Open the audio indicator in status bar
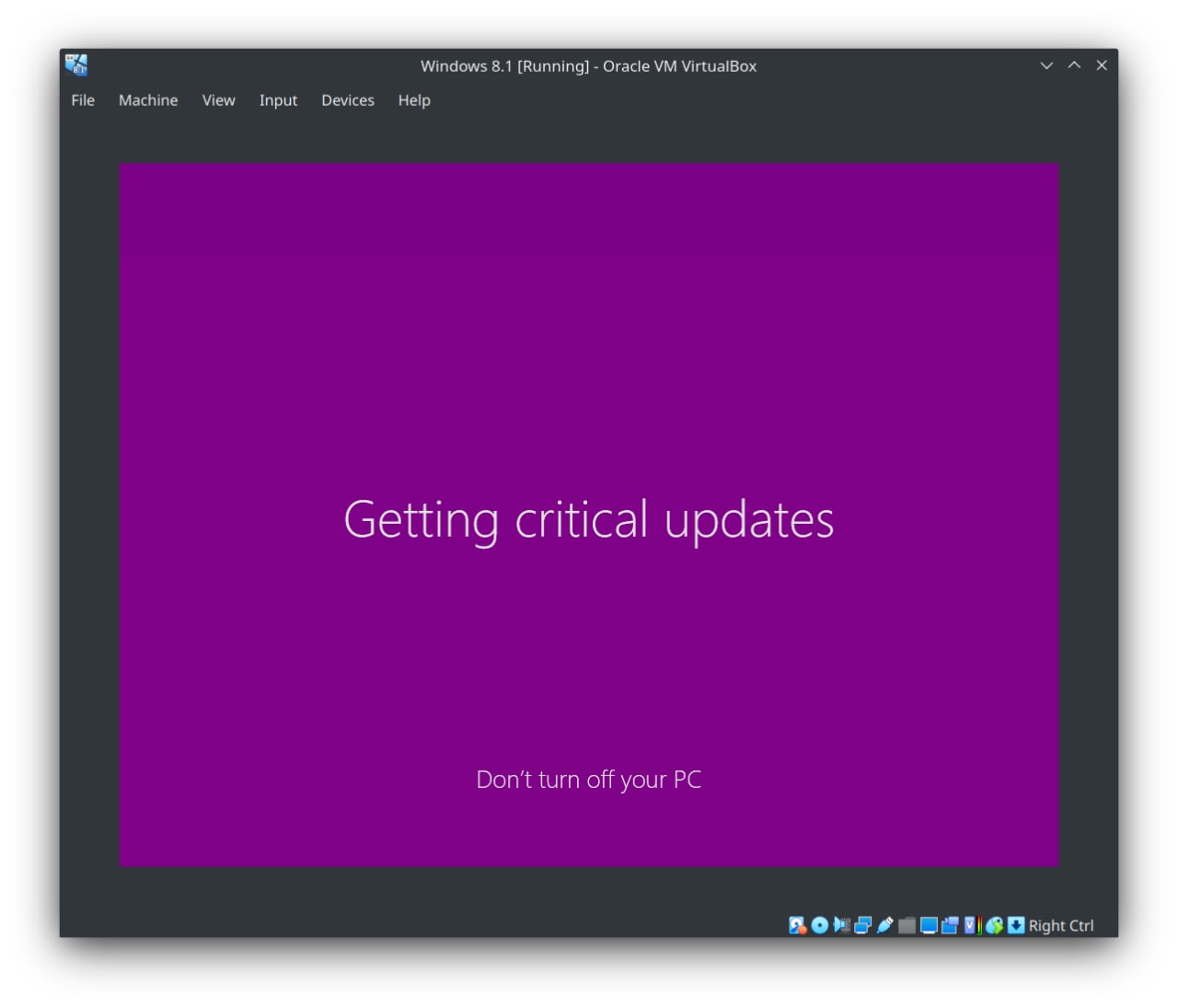The height and width of the screenshot is (1008, 1178). coord(841,925)
